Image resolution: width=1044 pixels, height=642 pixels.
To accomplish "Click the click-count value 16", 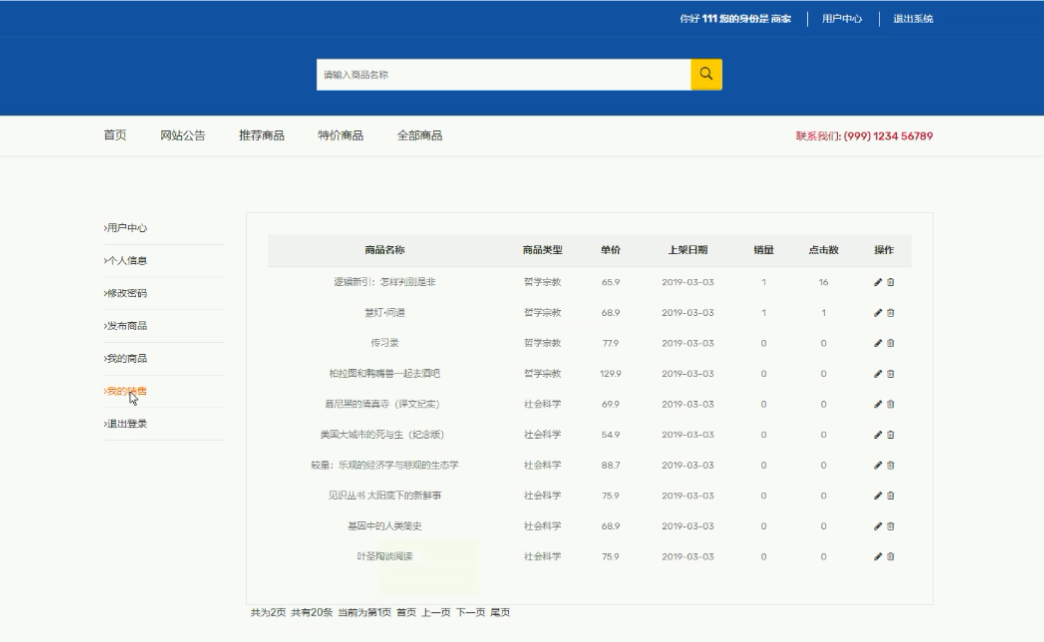I will coord(824,282).
